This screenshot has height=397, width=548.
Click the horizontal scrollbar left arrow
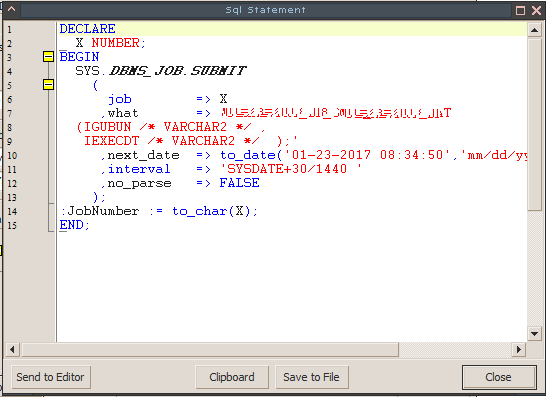point(13,349)
